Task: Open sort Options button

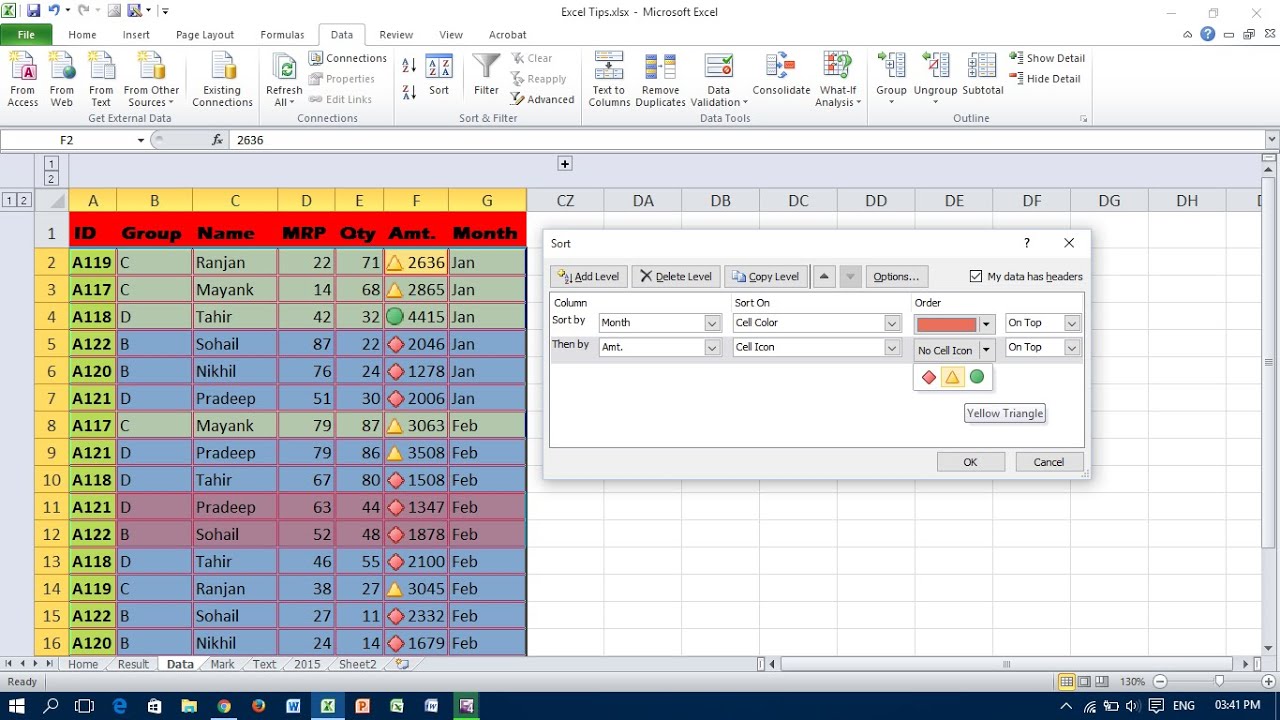Action: tap(895, 276)
